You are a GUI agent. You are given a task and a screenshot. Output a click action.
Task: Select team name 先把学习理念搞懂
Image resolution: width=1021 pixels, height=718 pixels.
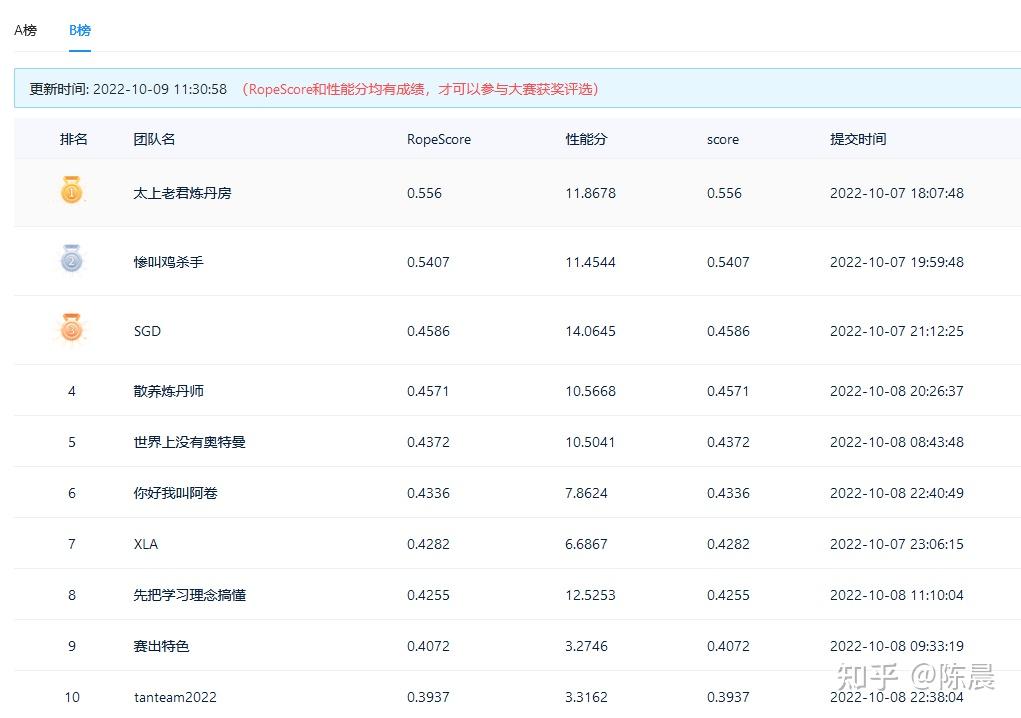click(x=189, y=596)
